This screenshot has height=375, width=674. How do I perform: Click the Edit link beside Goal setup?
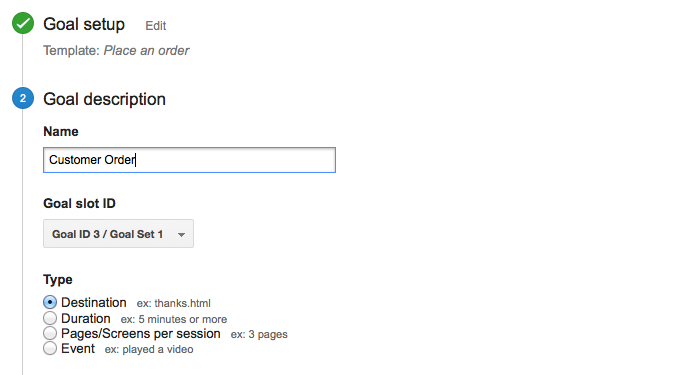[x=156, y=26]
